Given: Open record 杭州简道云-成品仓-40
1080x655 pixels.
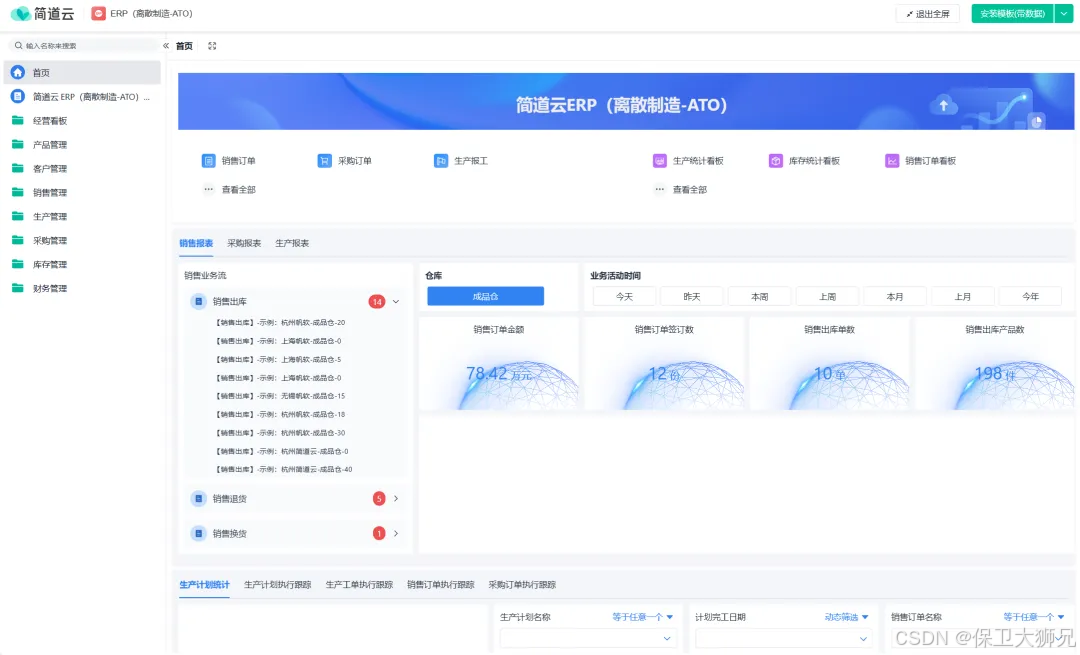Looking at the screenshot, I should [x=284, y=469].
